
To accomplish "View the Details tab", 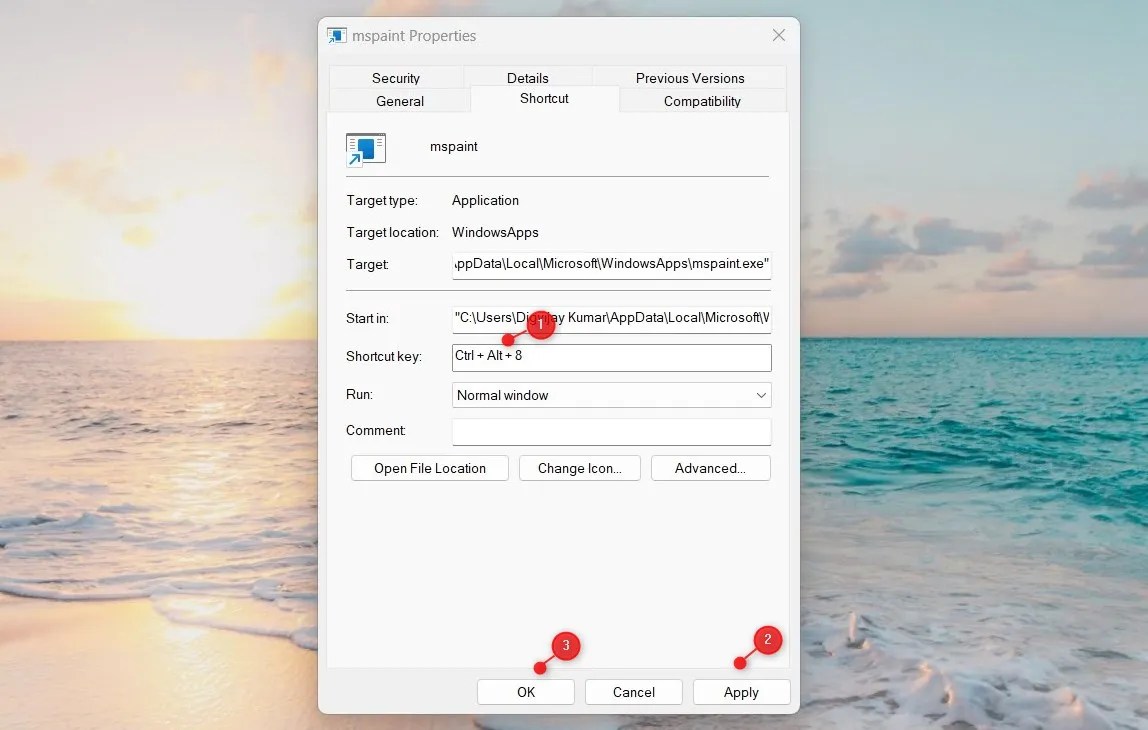I will pos(527,77).
